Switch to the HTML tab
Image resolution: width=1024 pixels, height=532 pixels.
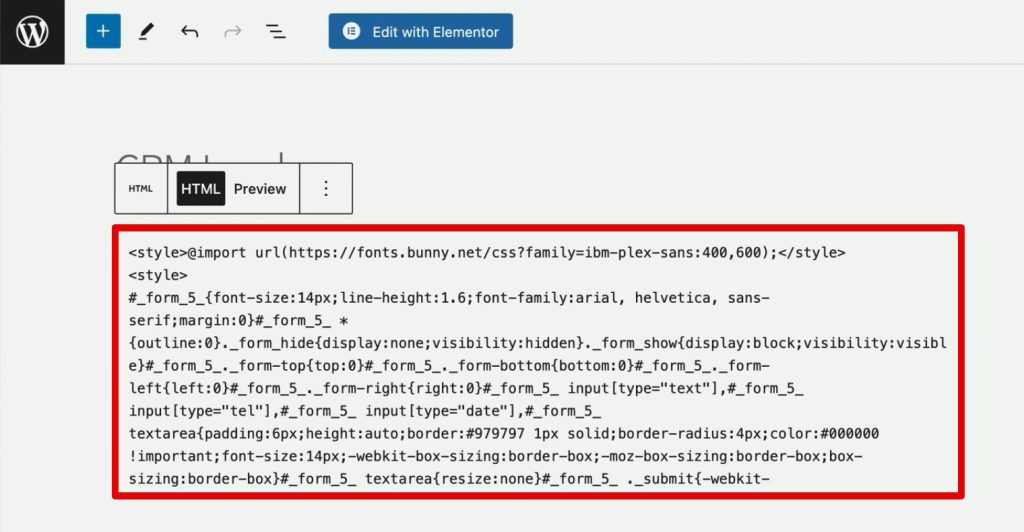pyautogui.click(x=200, y=189)
